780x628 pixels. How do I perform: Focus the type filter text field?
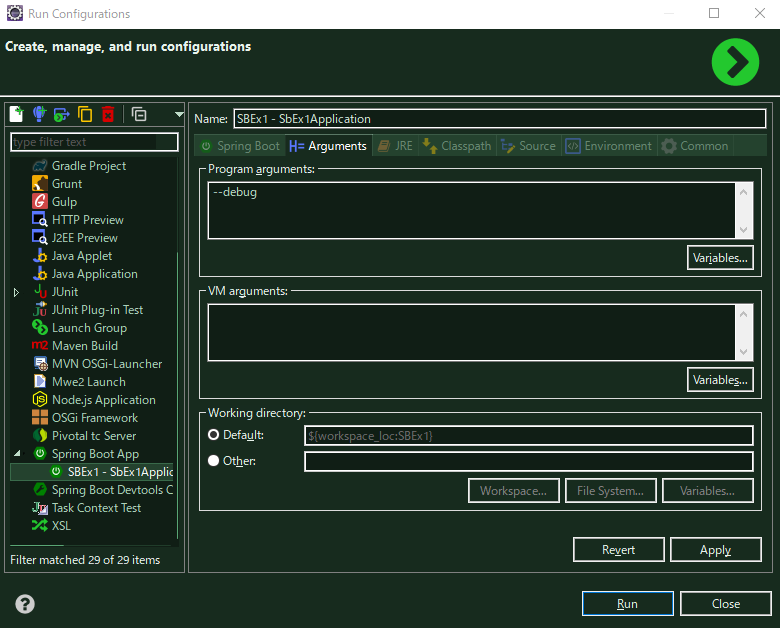tap(94, 142)
